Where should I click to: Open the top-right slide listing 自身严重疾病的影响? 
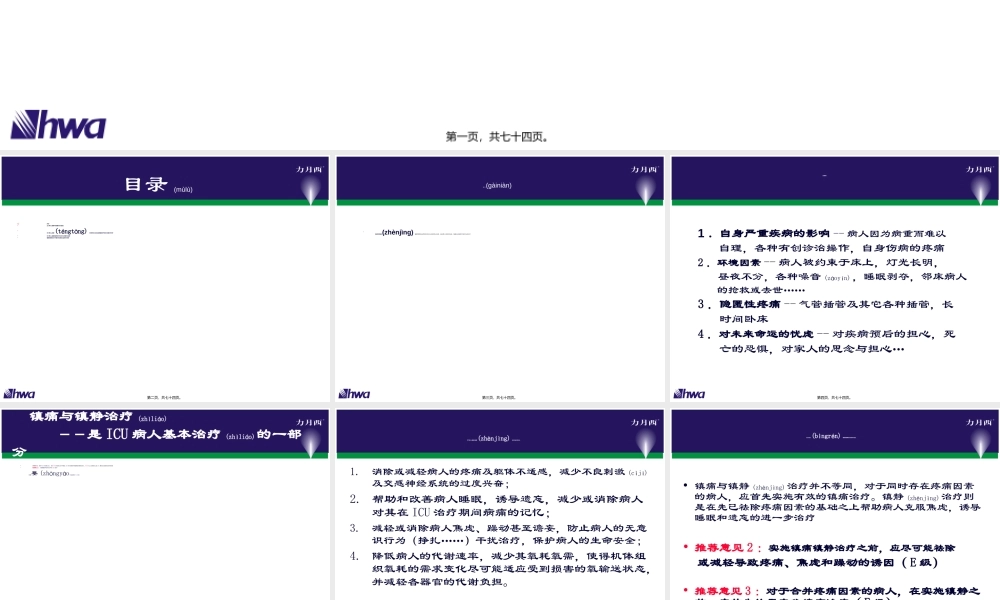[x=833, y=280]
